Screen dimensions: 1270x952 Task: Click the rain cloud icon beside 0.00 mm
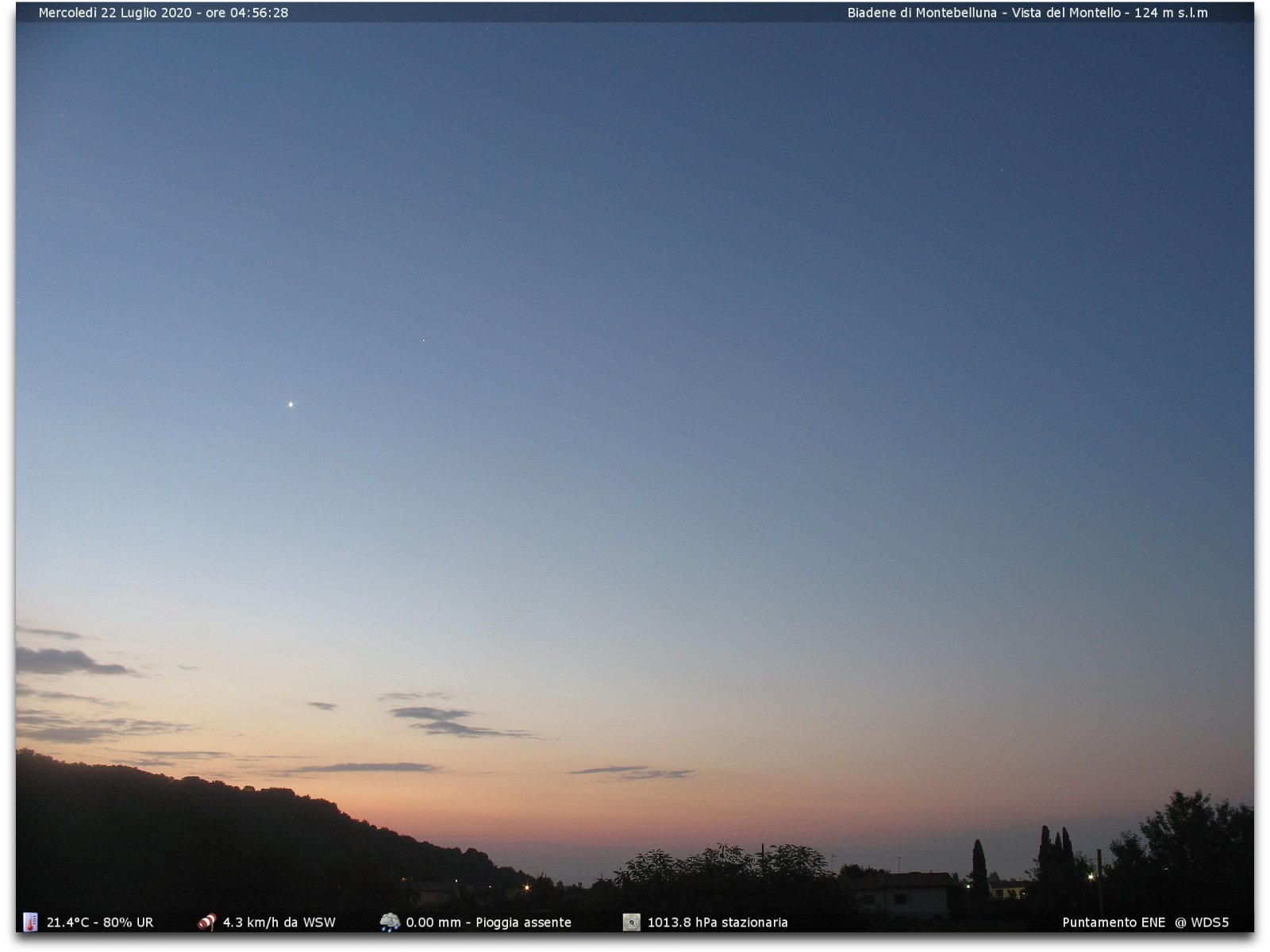[390, 922]
